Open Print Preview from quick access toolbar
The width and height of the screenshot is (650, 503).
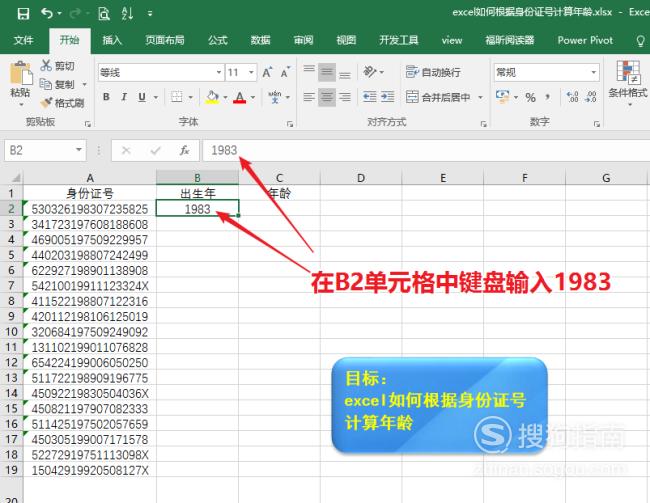click(104, 14)
